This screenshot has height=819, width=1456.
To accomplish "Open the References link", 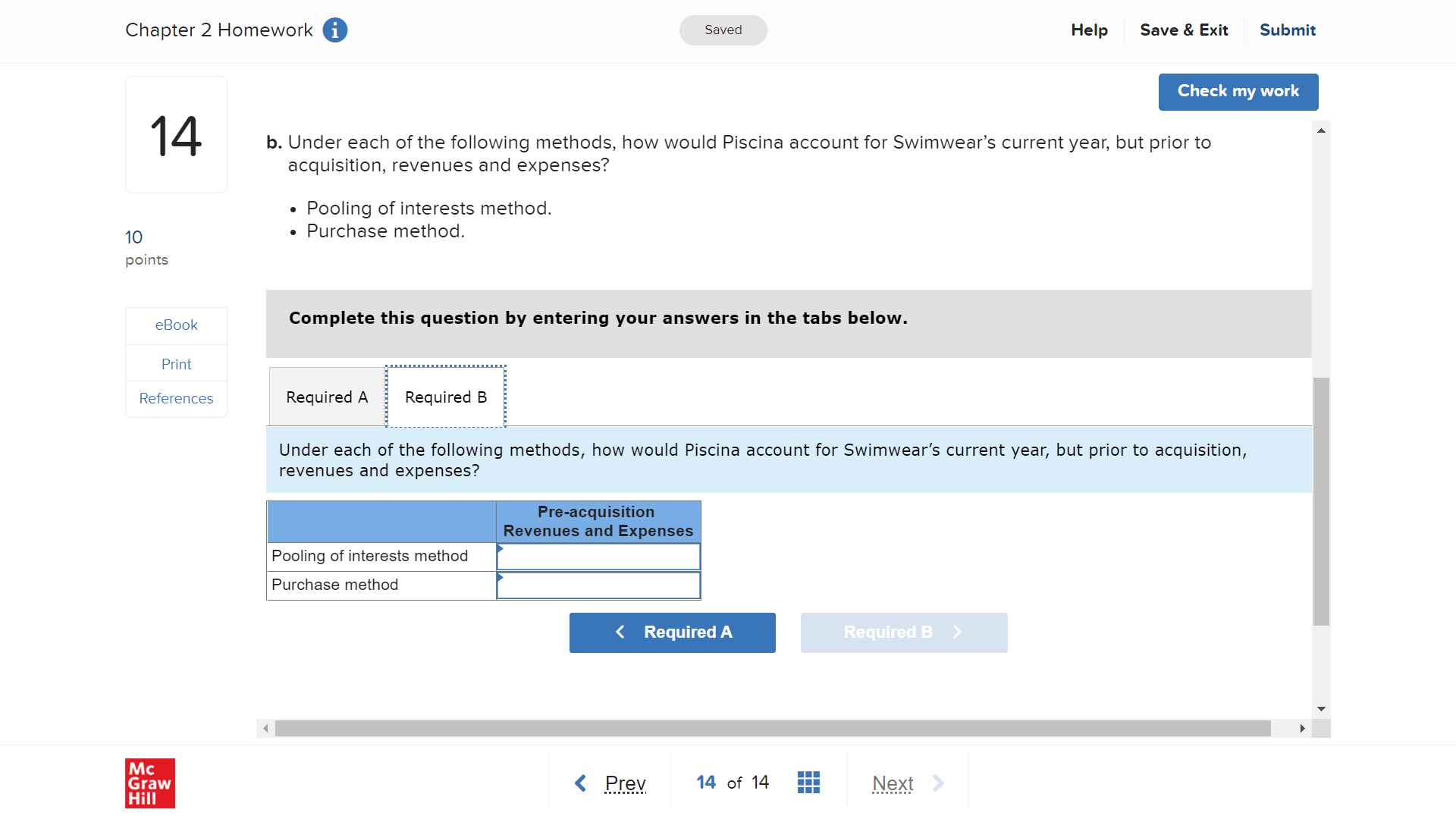I will (x=176, y=399).
